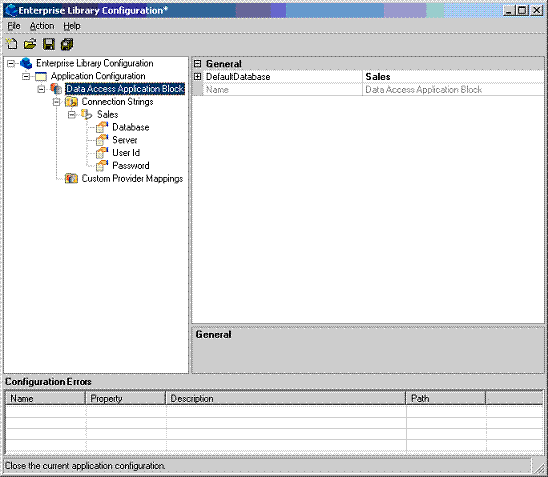Open the Action menu
The width and height of the screenshot is (548, 477).
(42, 26)
